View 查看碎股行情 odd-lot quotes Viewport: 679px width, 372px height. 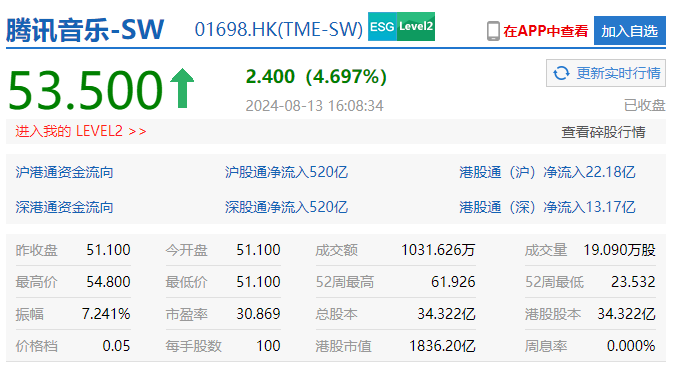tap(603, 132)
